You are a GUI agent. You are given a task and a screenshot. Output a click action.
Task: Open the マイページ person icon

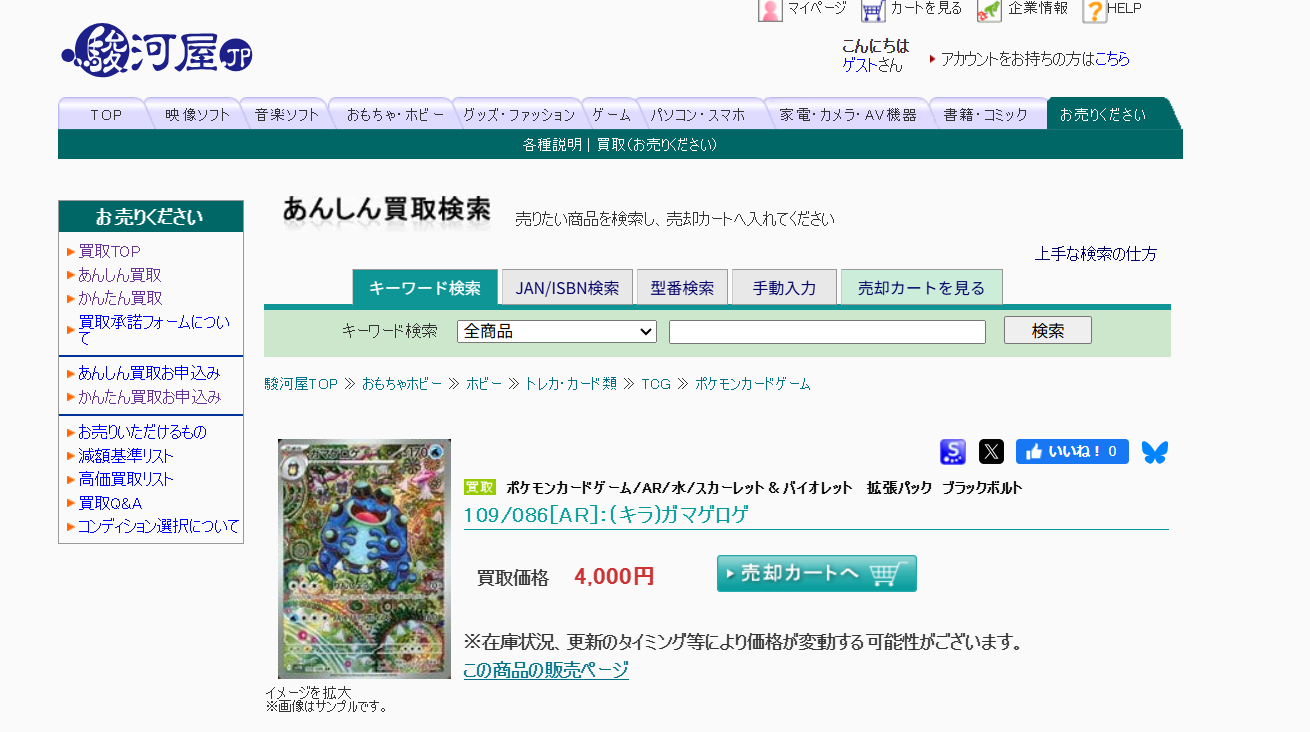(x=770, y=10)
